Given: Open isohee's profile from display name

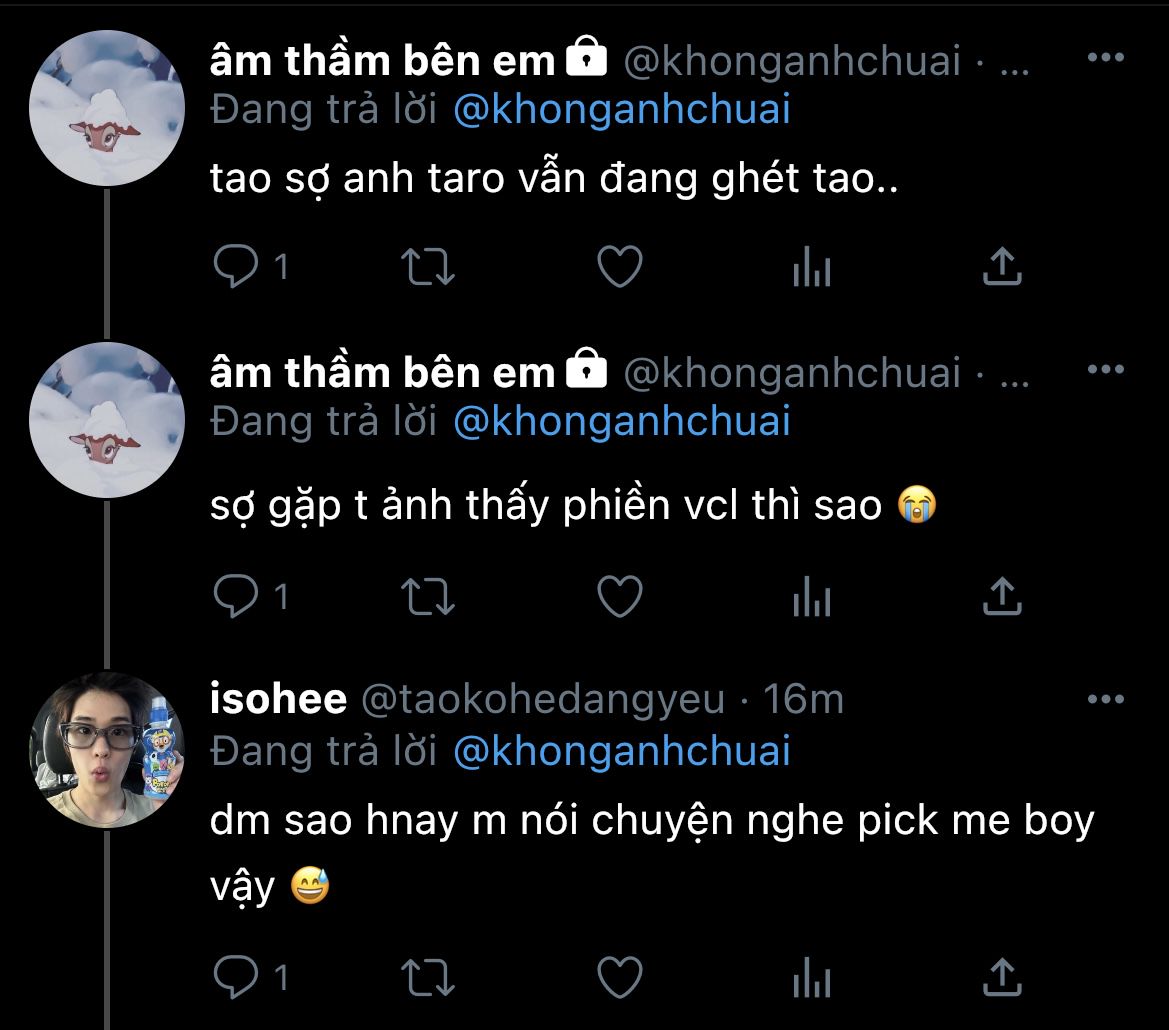Looking at the screenshot, I should coord(278,700).
